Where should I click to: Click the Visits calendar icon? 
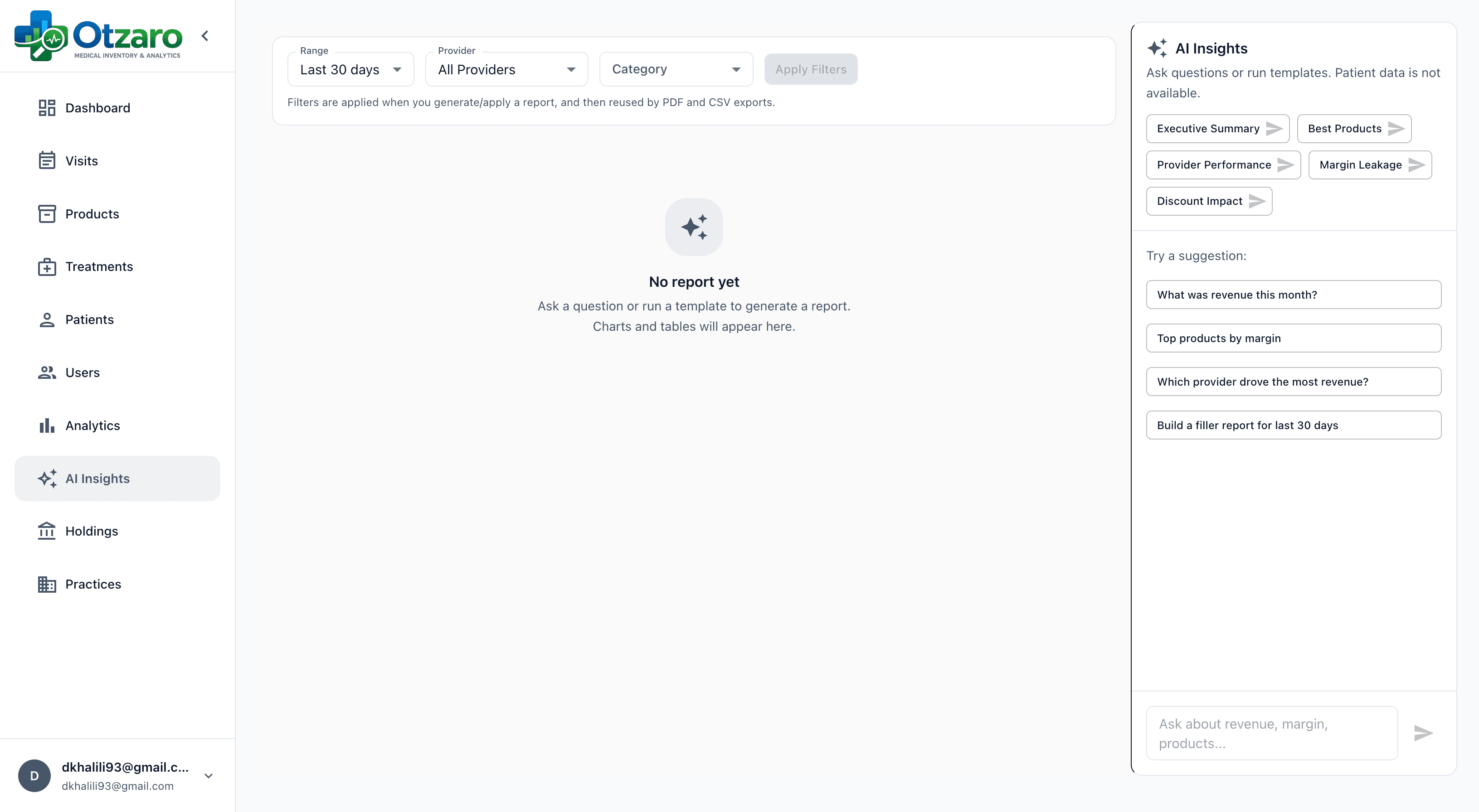tap(47, 161)
